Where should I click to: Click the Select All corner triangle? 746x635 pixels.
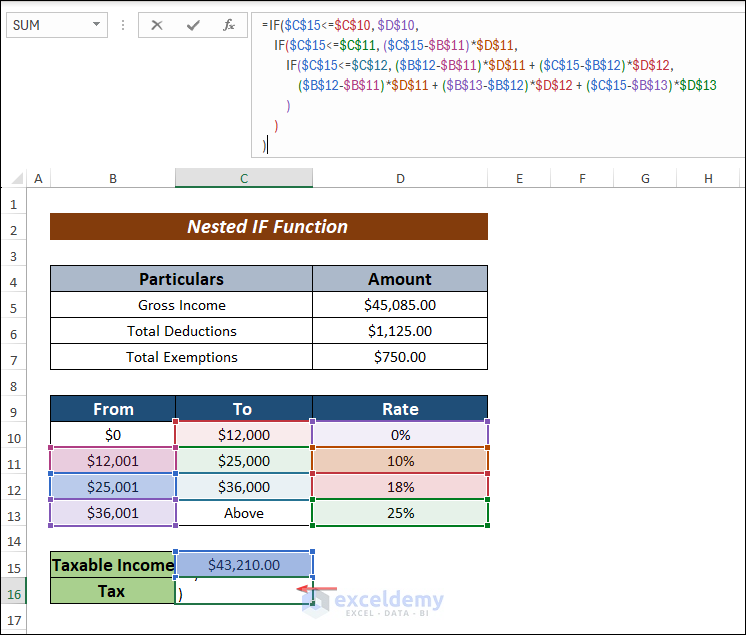coord(18,179)
